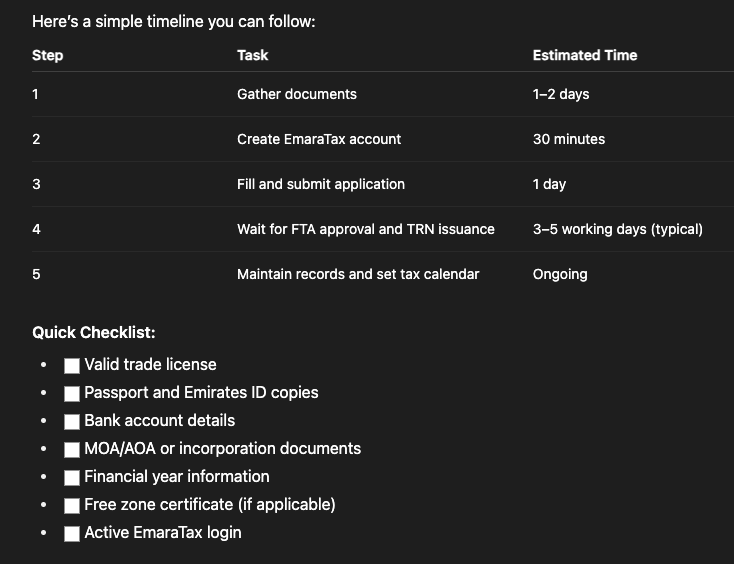
Task: Click the Estimated Time column header
Action: pyautogui.click(x=584, y=55)
